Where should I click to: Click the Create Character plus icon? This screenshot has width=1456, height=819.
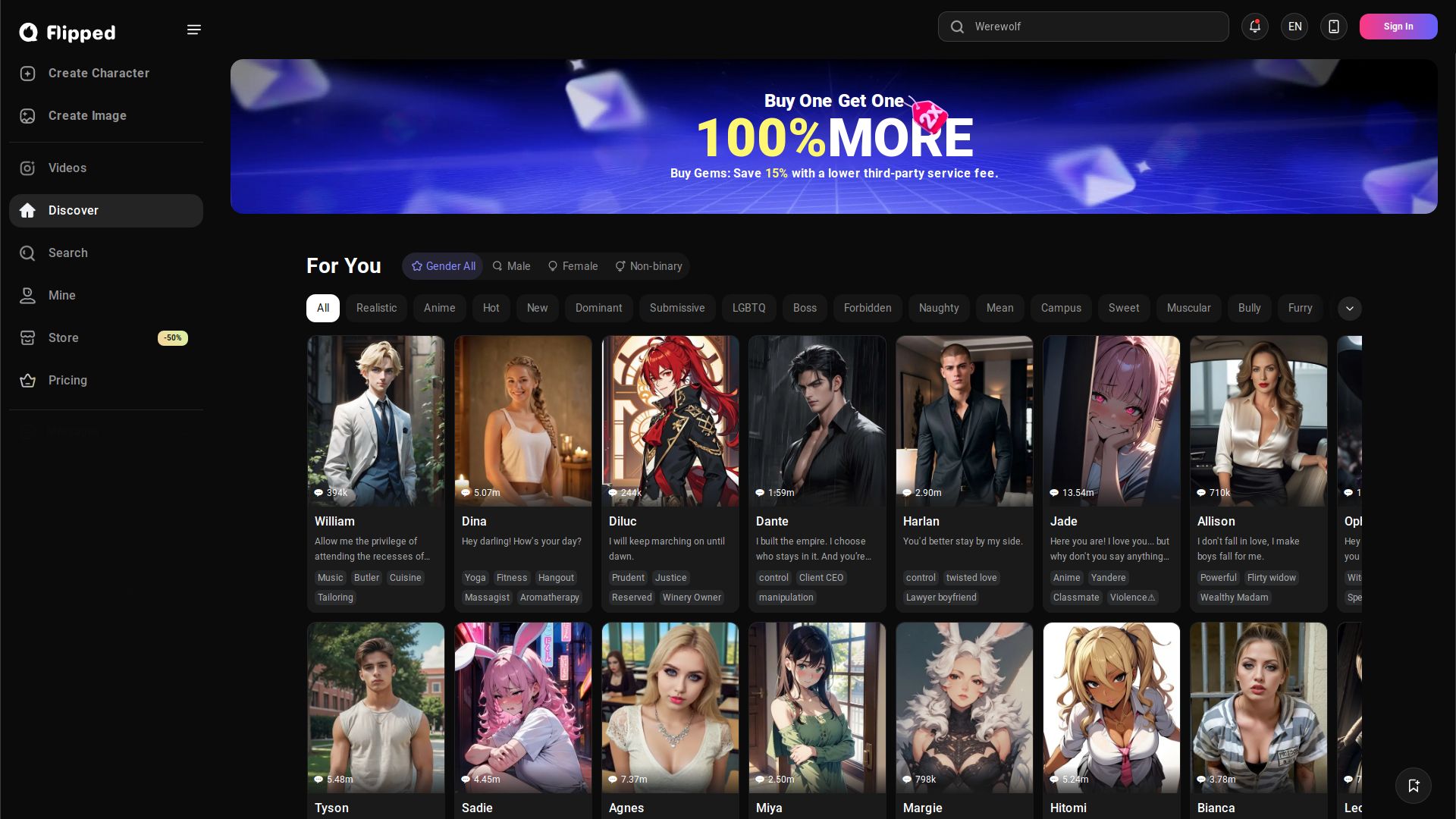(28, 74)
